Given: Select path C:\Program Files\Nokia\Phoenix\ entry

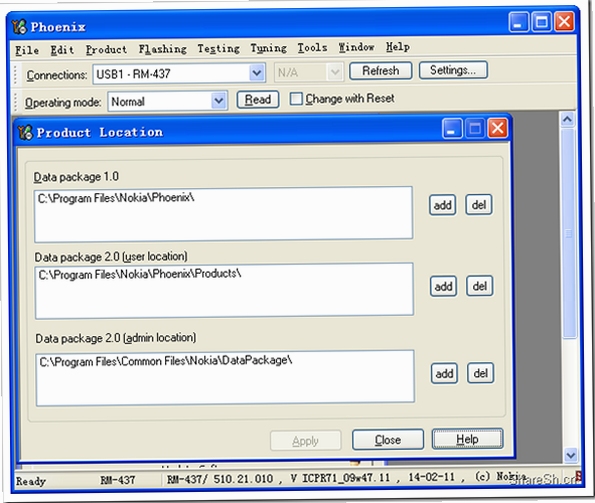Looking at the screenshot, I should click(116, 198).
